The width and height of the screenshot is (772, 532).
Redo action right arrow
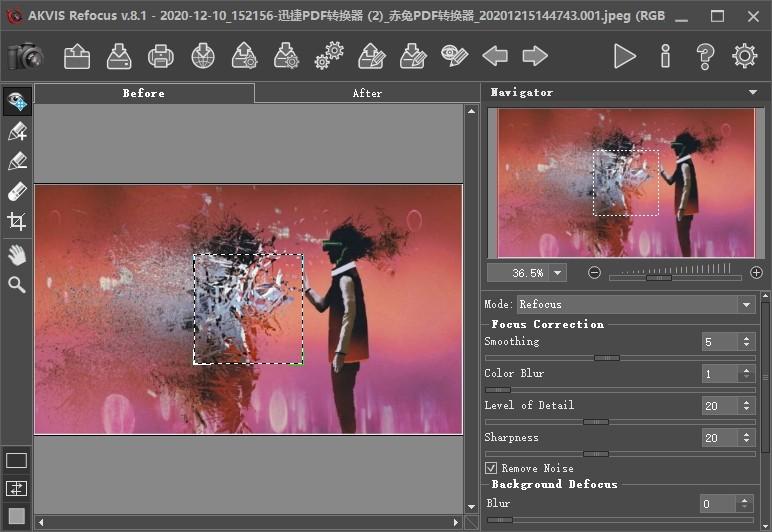[x=535, y=56]
